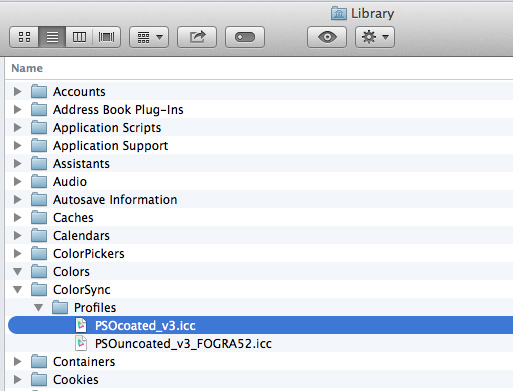Viewport: 513px width, 391px height.
Task: Click the Library folder title icon
Action: (x=339, y=14)
